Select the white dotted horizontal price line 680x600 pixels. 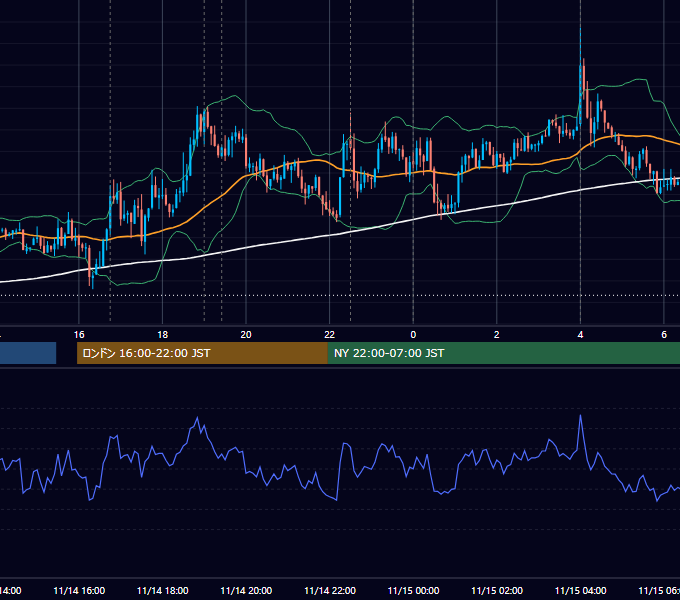coord(340,296)
